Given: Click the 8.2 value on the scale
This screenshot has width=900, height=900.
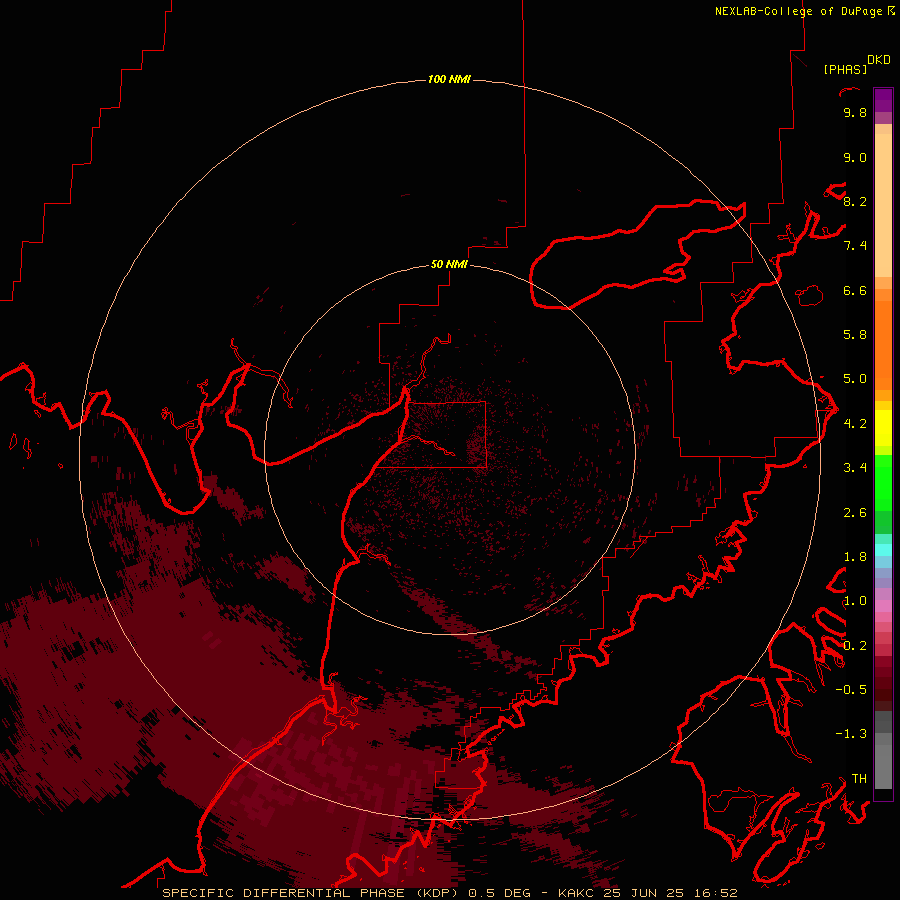Looking at the screenshot, I should (x=855, y=201).
